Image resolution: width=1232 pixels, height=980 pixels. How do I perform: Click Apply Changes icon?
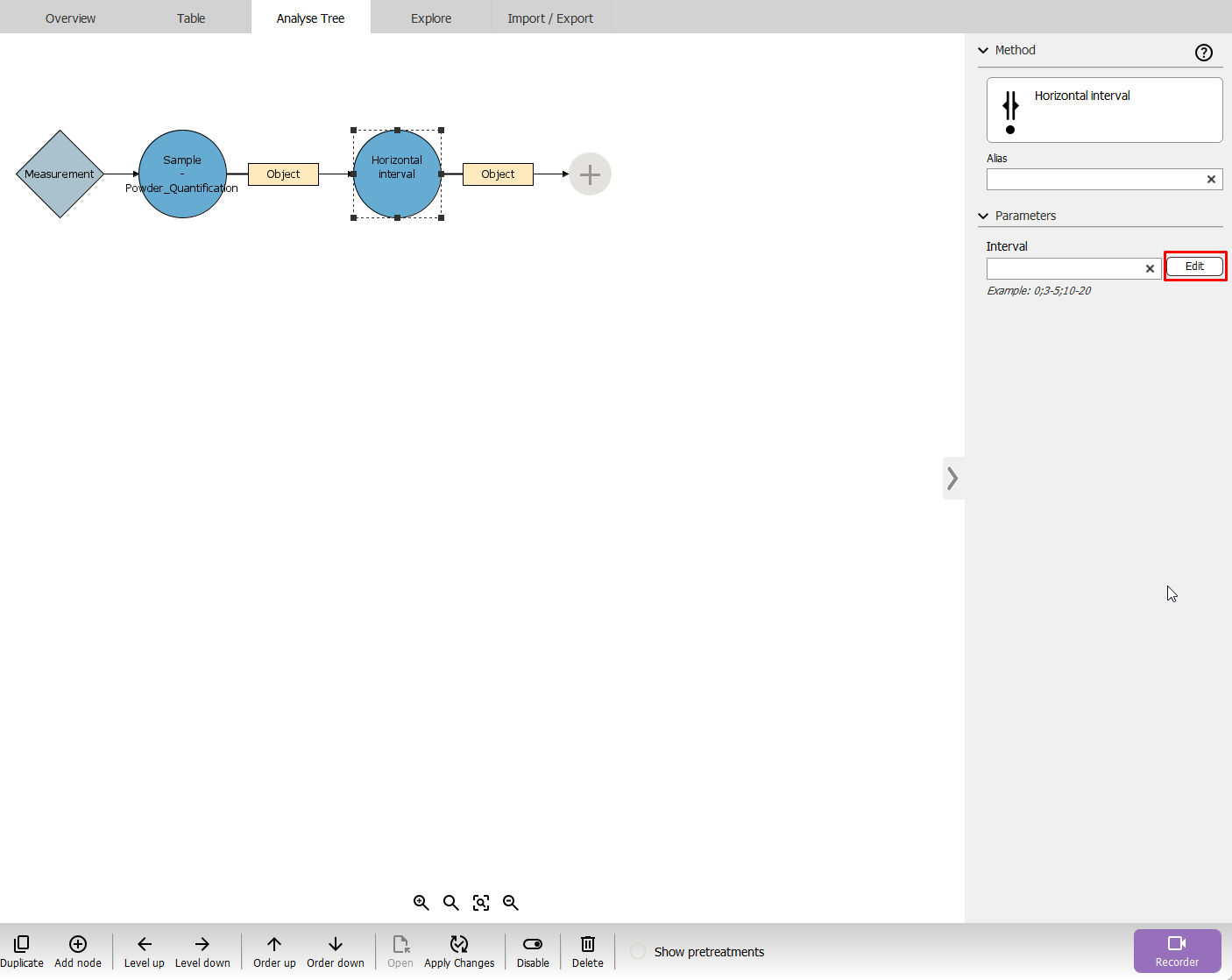click(459, 944)
